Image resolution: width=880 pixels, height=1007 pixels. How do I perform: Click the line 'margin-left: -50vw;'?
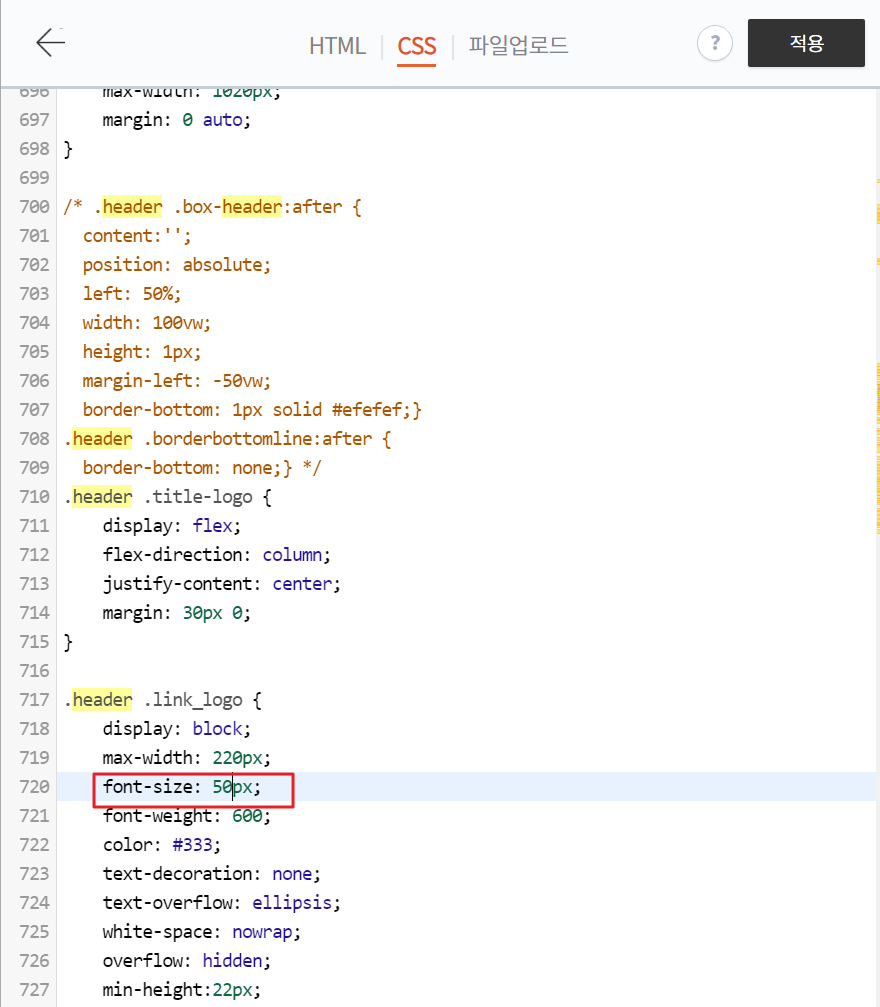tap(177, 381)
